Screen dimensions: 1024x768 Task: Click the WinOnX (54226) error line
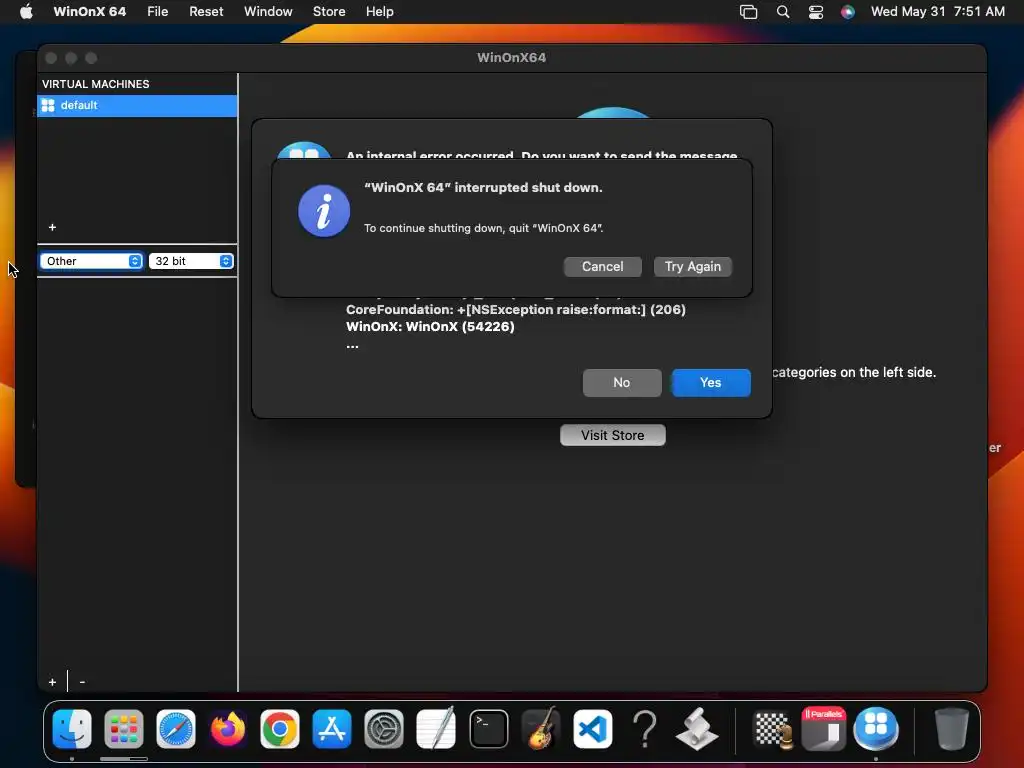(430, 327)
